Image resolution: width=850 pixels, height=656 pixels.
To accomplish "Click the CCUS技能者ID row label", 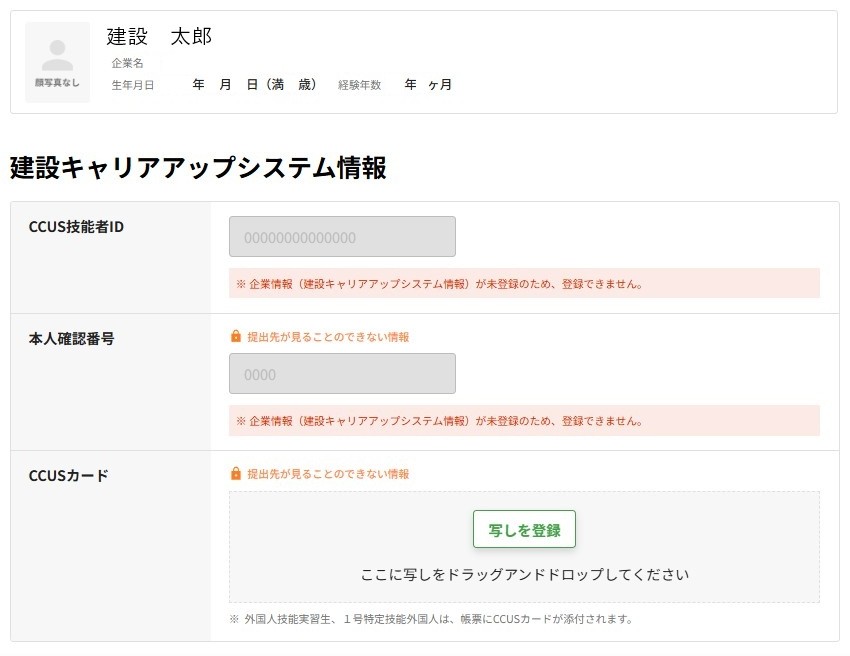I will click(x=76, y=227).
